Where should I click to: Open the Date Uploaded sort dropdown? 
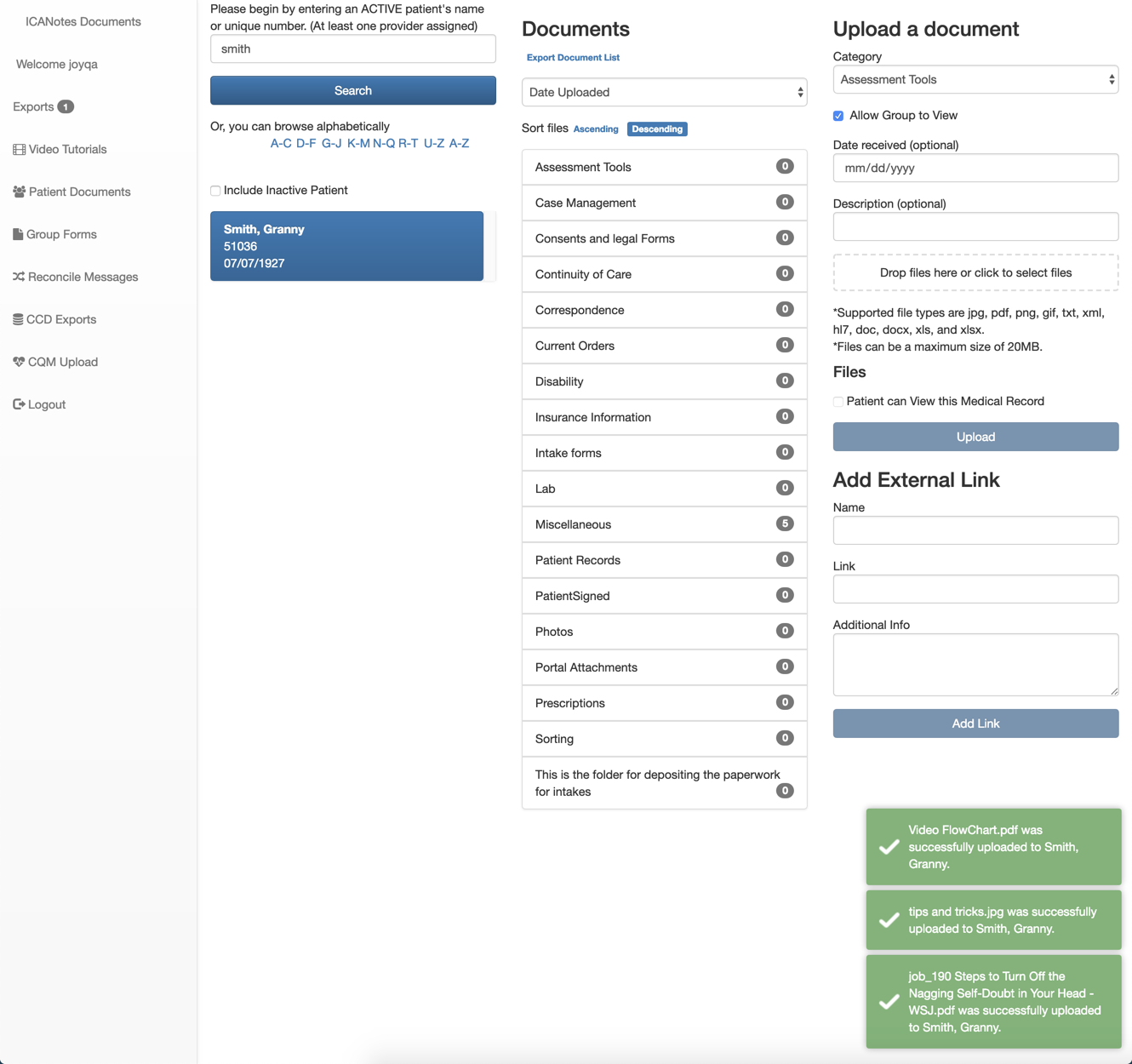point(664,92)
